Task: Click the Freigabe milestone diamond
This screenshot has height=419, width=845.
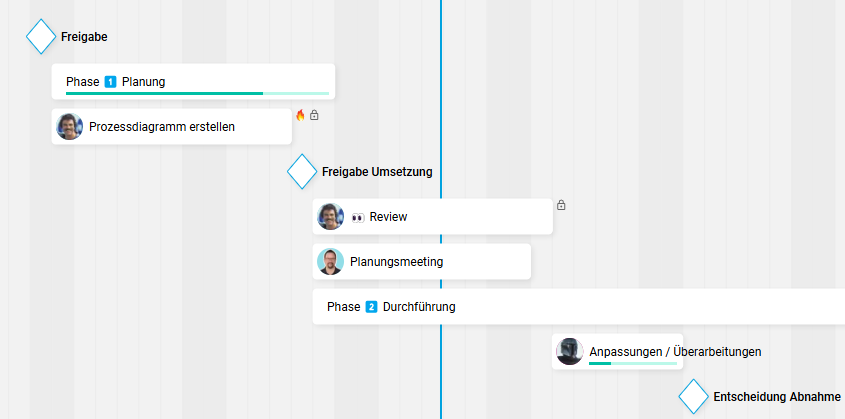Action: click(x=40, y=37)
